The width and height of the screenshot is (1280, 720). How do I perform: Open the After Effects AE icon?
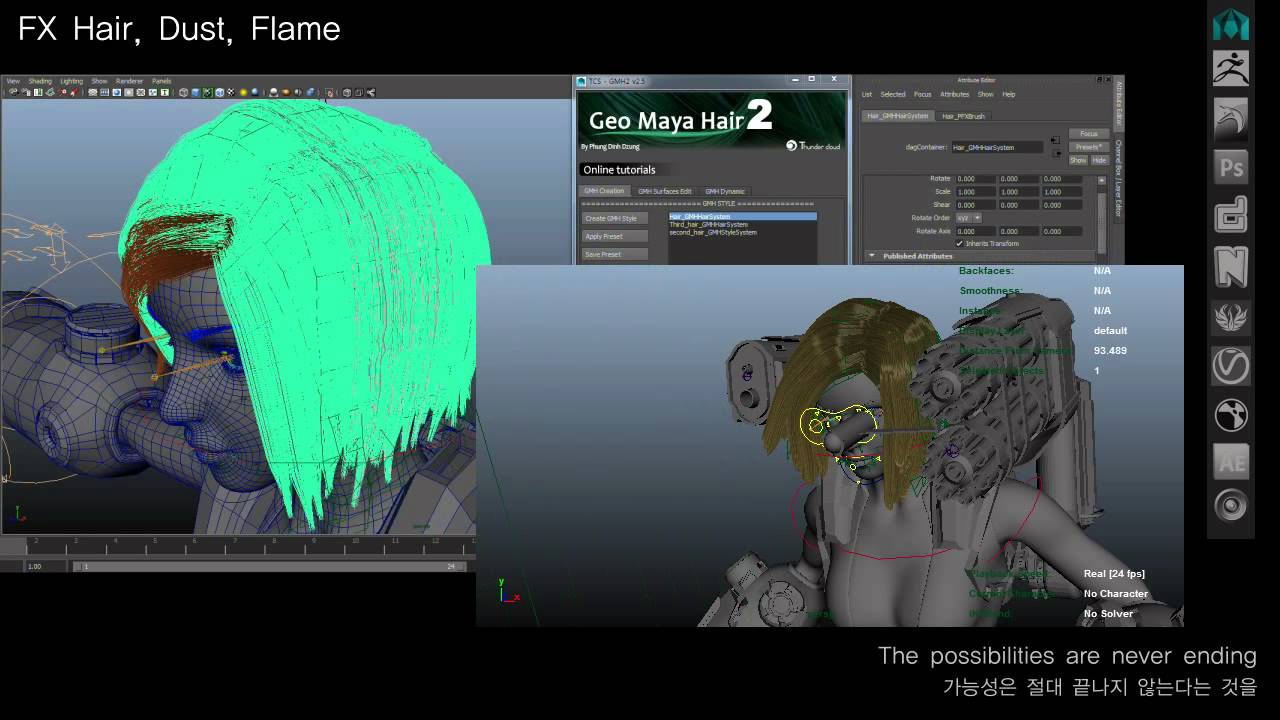click(1231, 462)
